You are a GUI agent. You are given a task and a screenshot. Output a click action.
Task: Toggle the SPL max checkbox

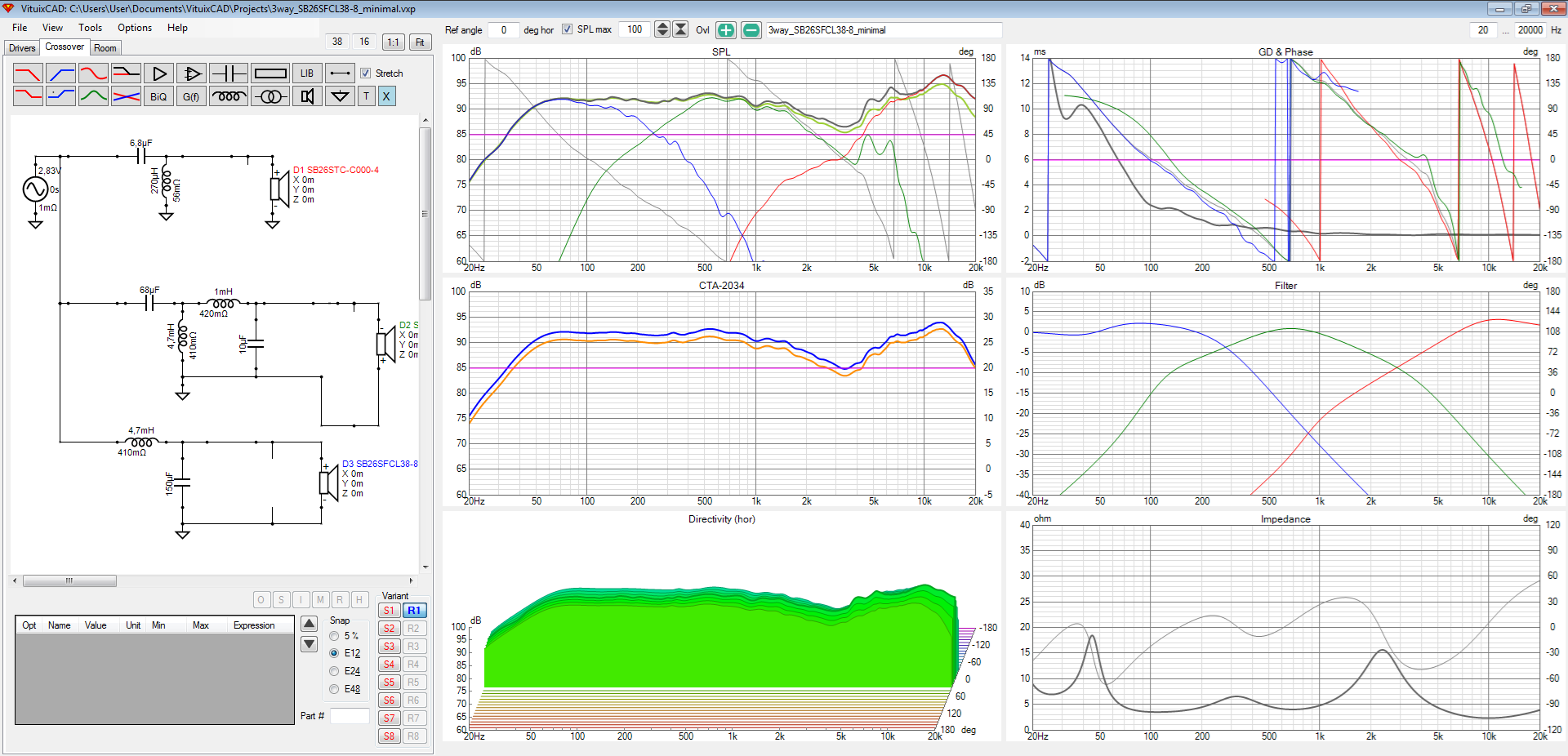567,29
